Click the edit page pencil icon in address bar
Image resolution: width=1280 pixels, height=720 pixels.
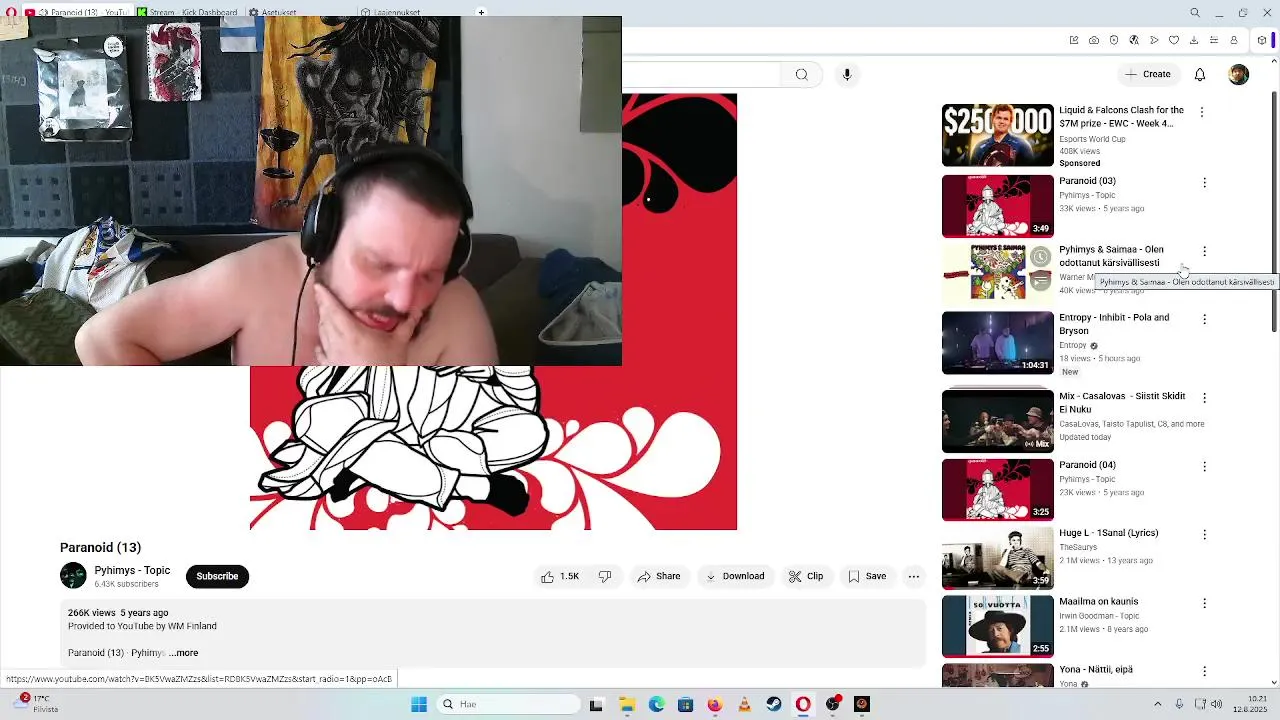point(1074,40)
